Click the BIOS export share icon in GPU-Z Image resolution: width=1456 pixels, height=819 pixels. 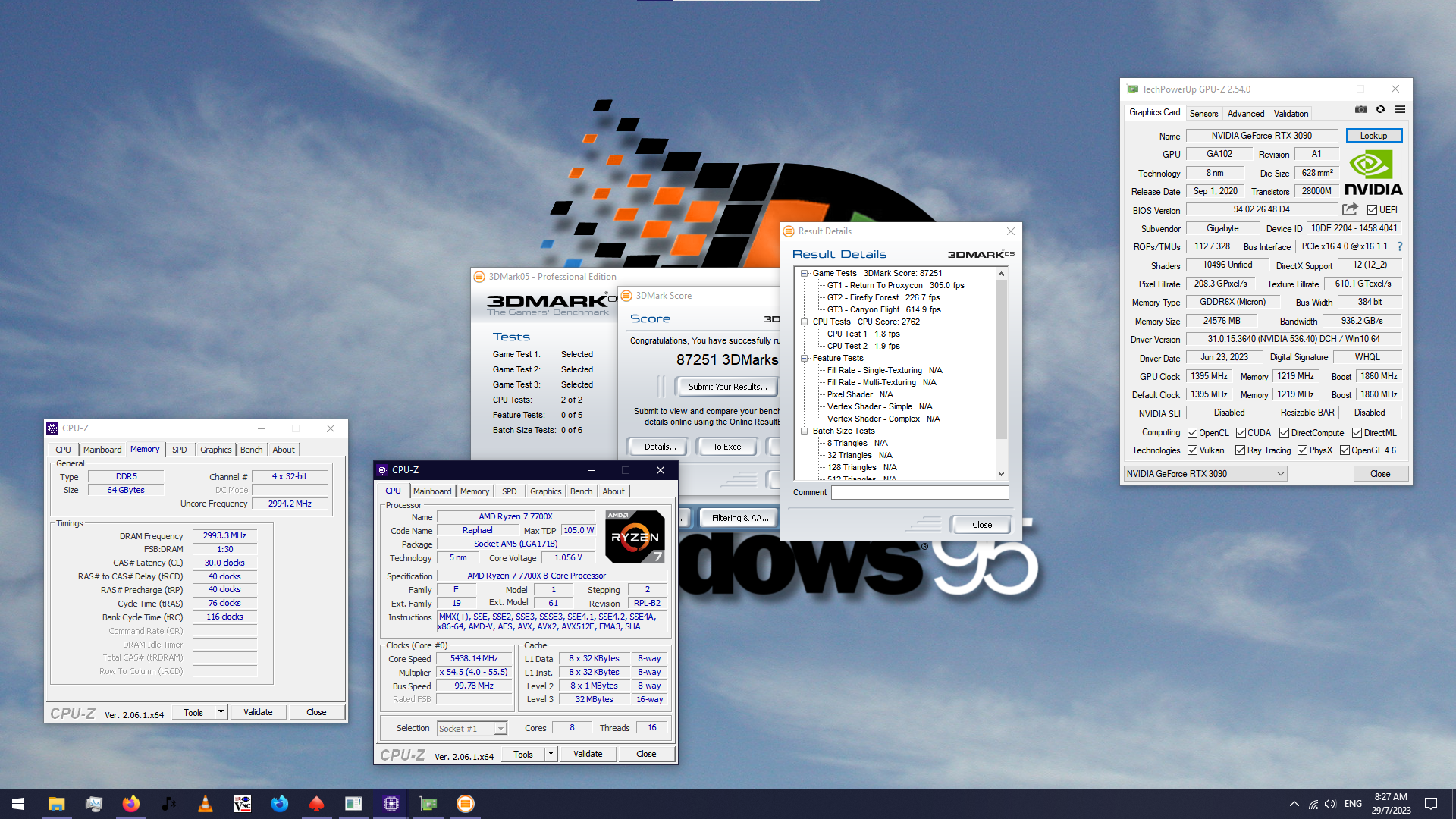click(1350, 209)
